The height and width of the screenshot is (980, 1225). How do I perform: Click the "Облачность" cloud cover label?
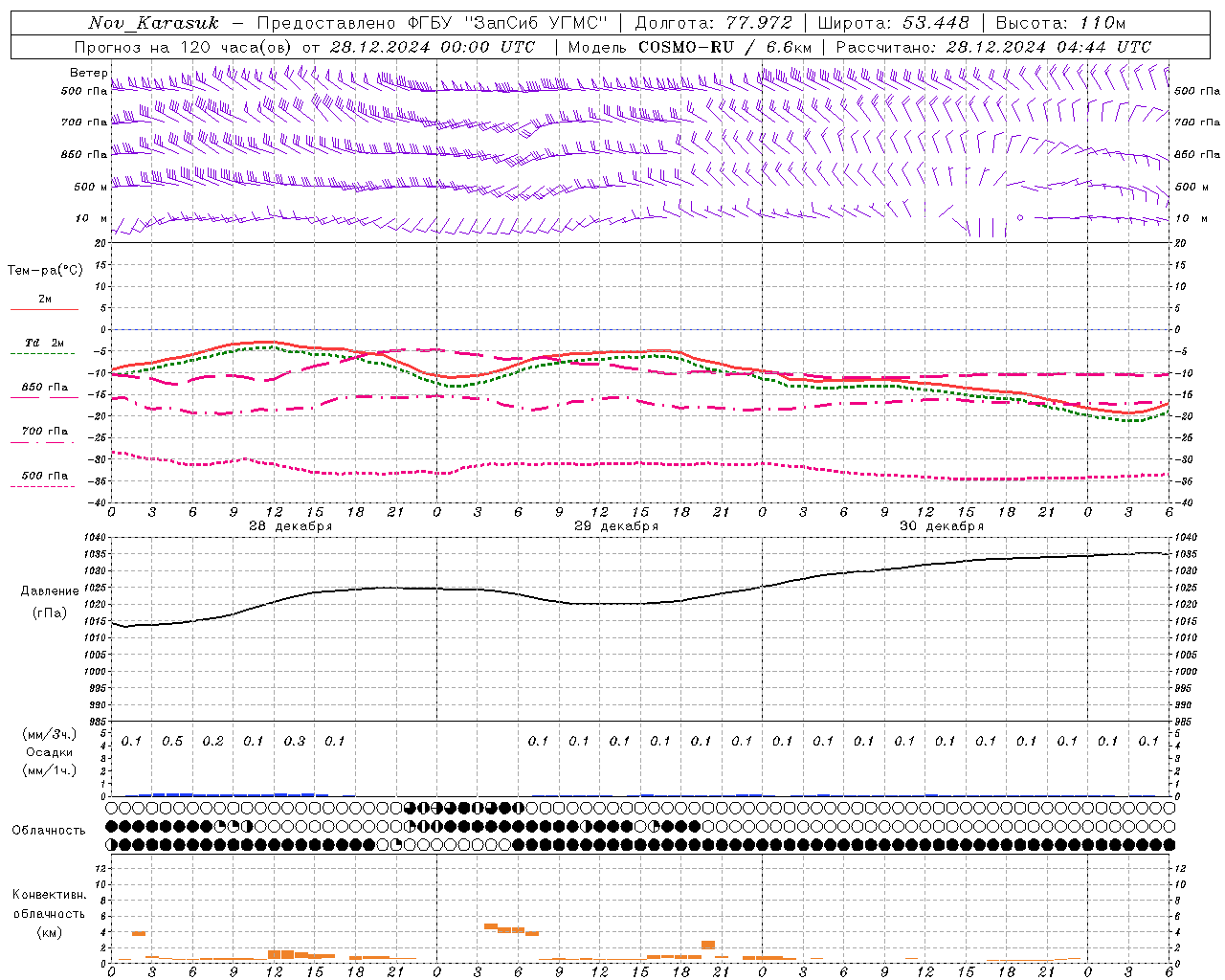pos(49,831)
